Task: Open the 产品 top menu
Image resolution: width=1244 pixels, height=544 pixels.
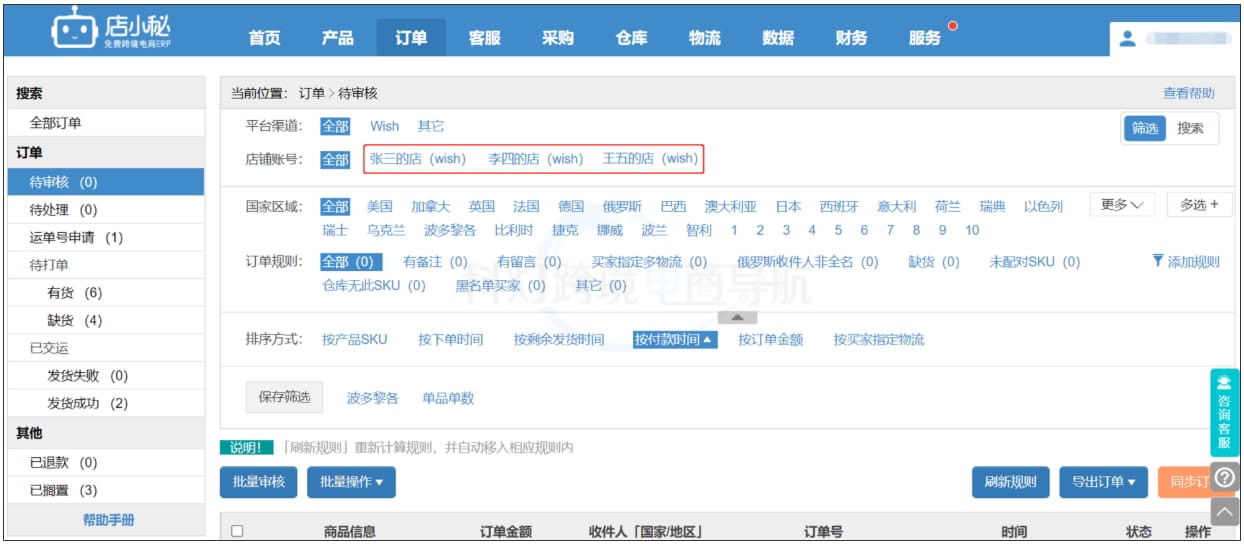Action: [338, 38]
